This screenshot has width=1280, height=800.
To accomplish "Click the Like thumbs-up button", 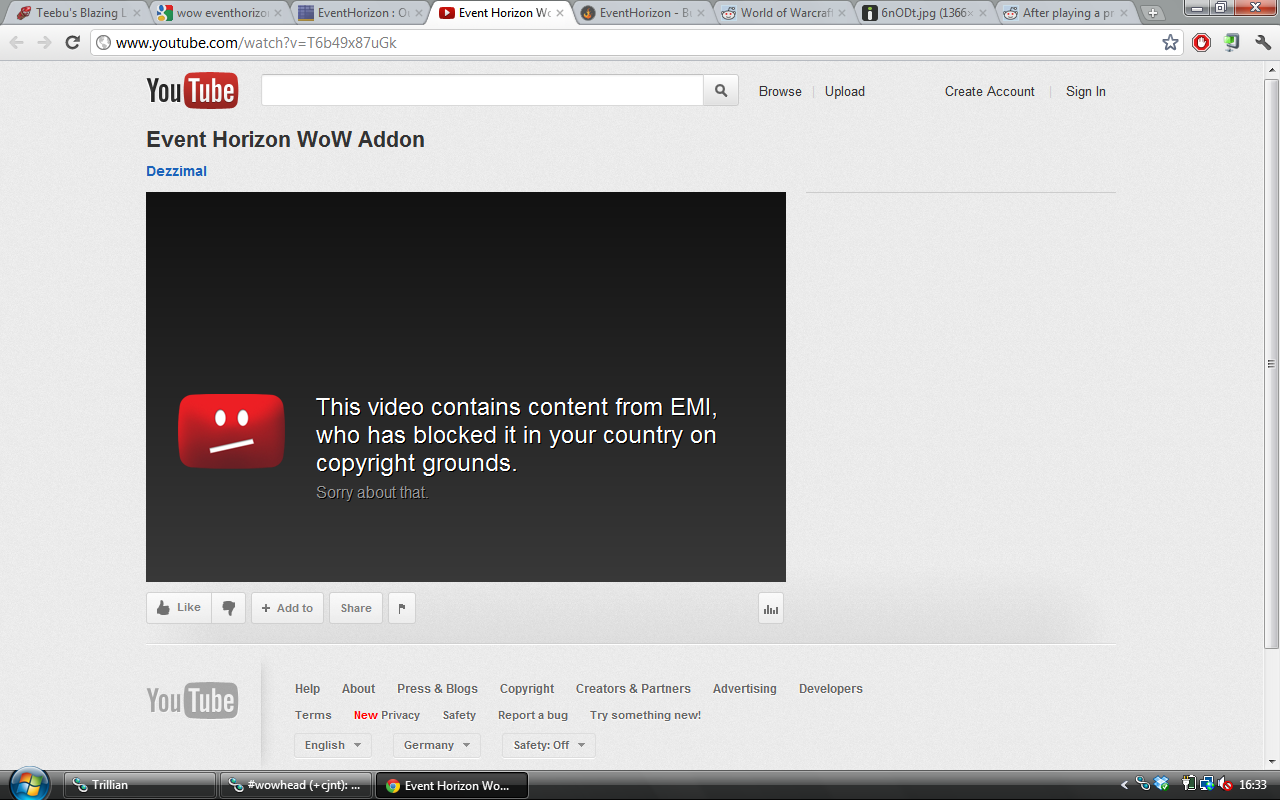I will click(179, 608).
